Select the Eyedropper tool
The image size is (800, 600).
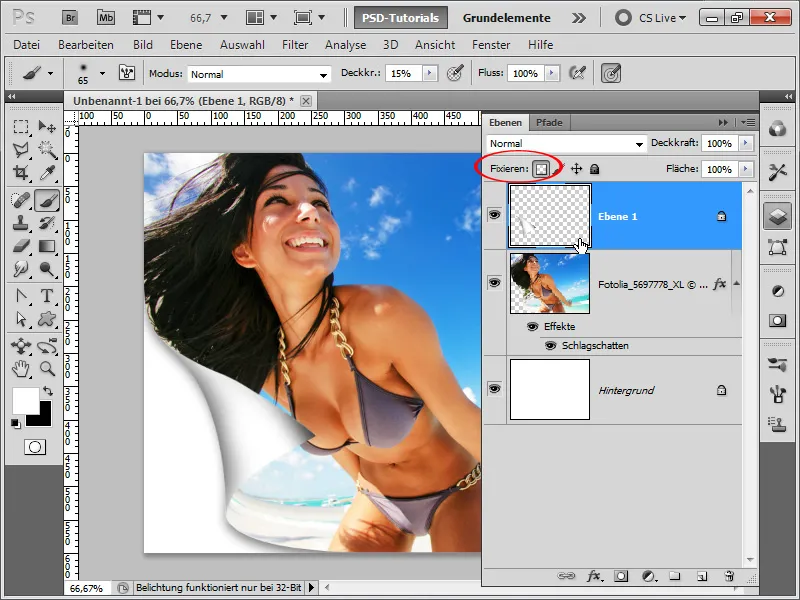47,173
